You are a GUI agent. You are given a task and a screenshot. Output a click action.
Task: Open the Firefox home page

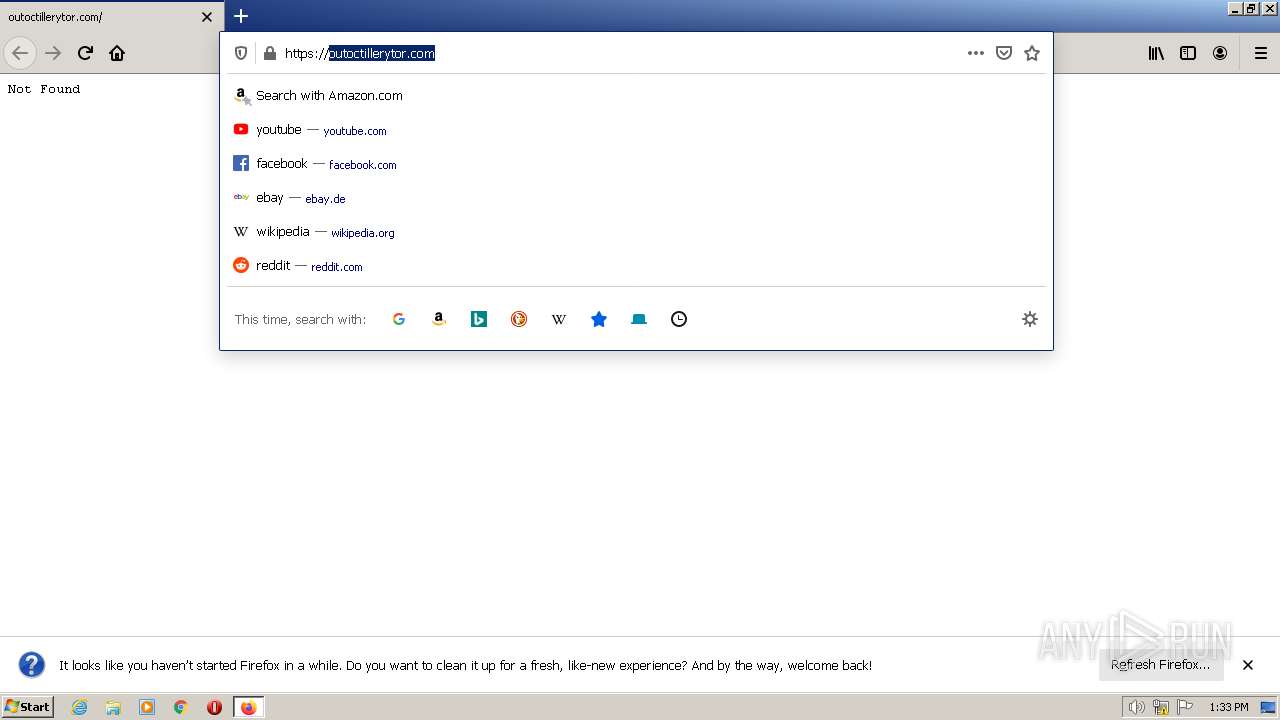[x=117, y=53]
